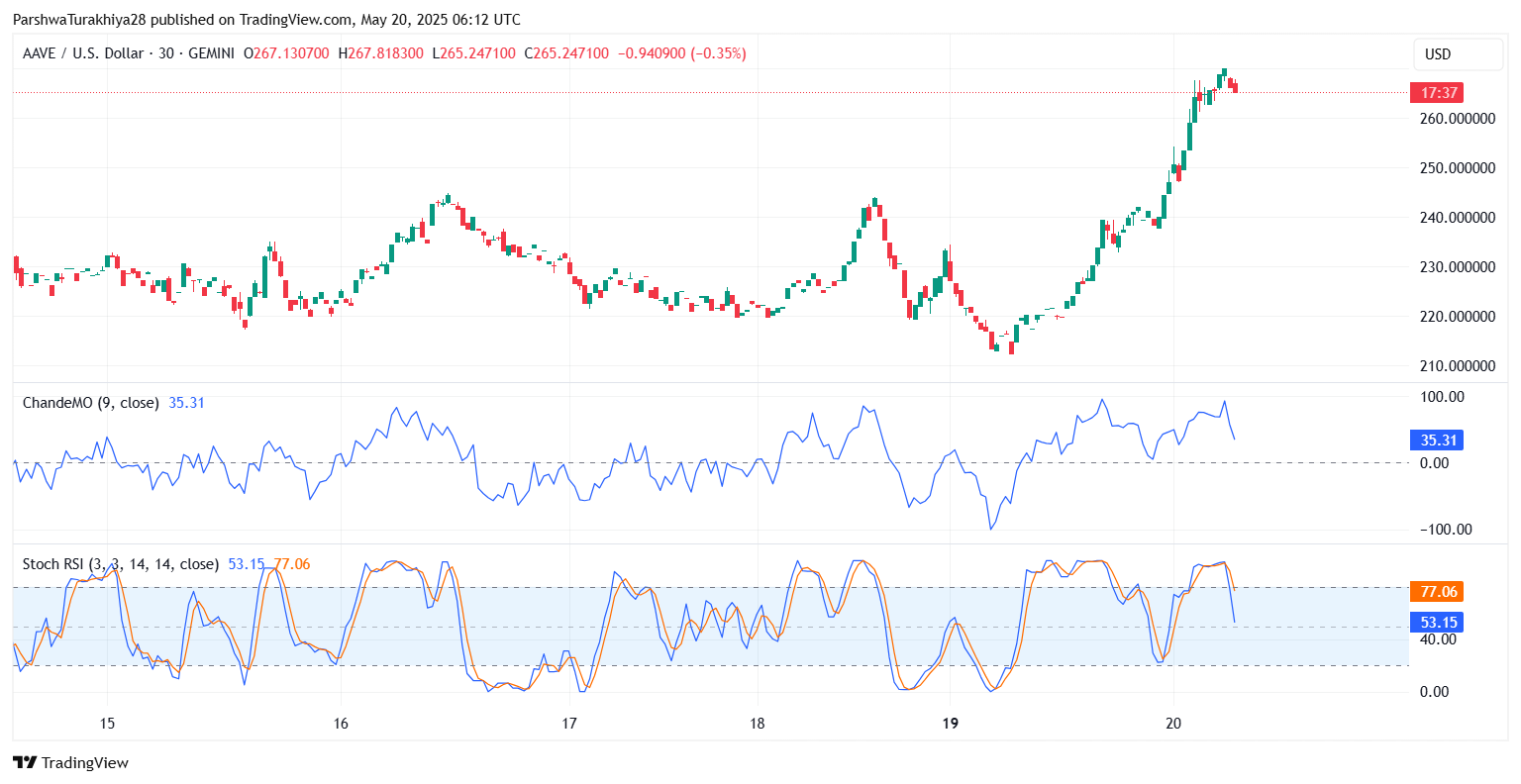Click the blue 35.31 ChandeMO axis label

coord(1436,441)
